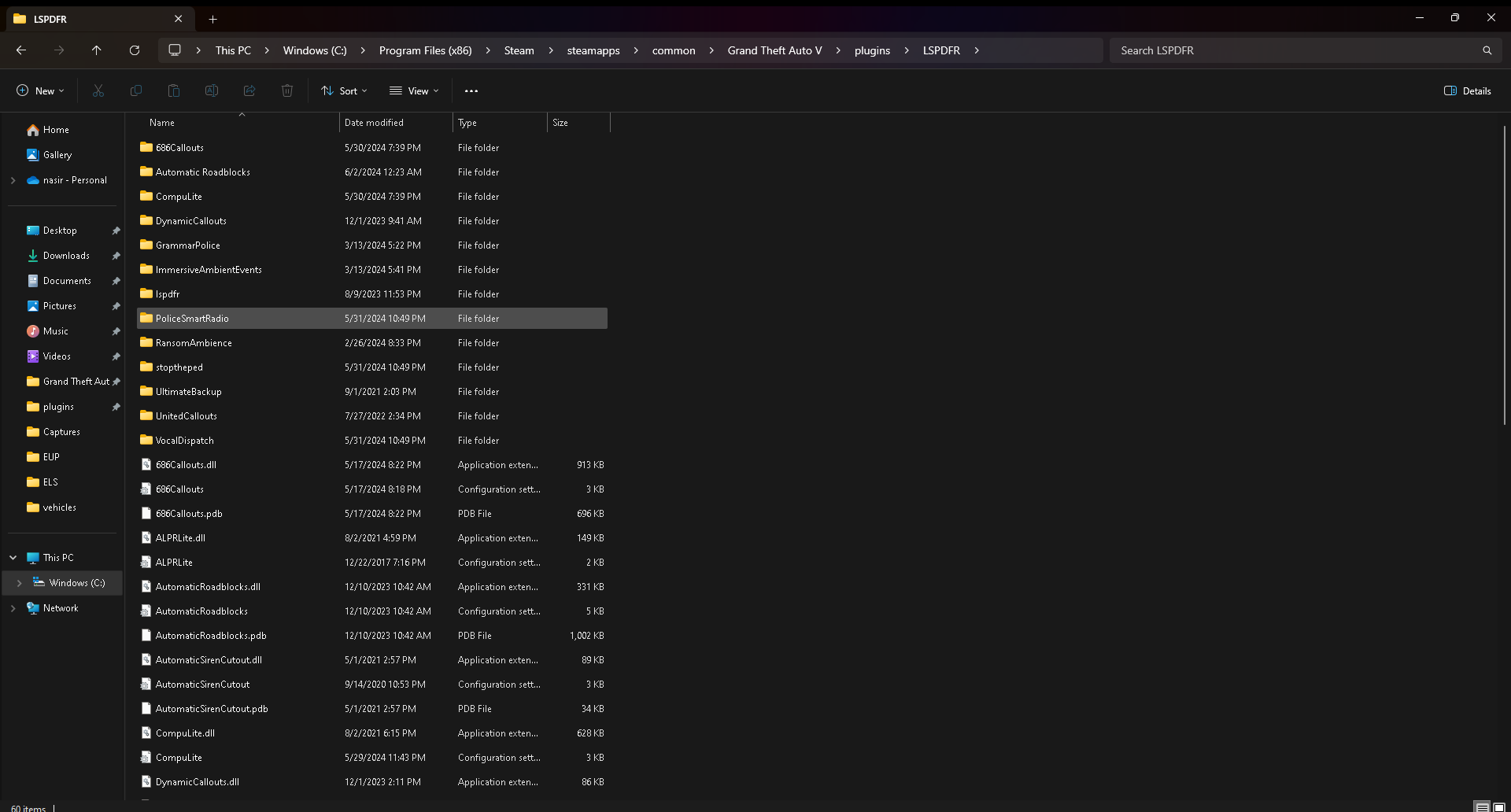Click the PC monitor icon in address bar
The image size is (1511, 812).
pyautogui.click(x=175, y=50)
